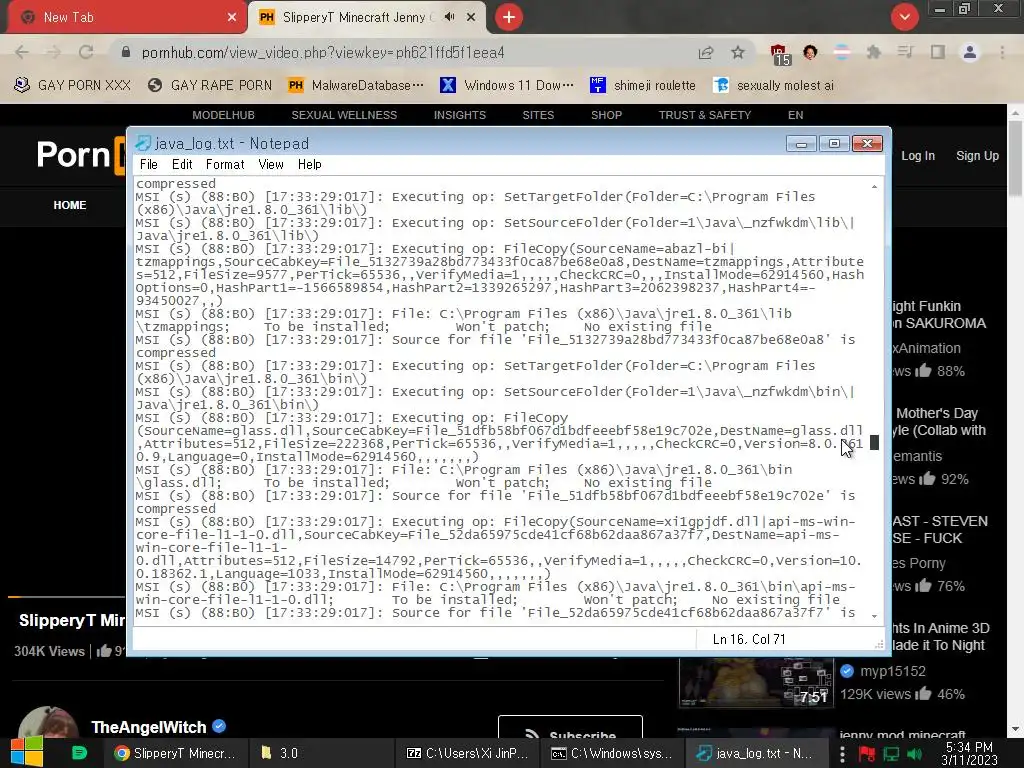This screenshot has height=768, width=1024.
Task: Bookmark this page with the star icon
Action: click(738, 52)
